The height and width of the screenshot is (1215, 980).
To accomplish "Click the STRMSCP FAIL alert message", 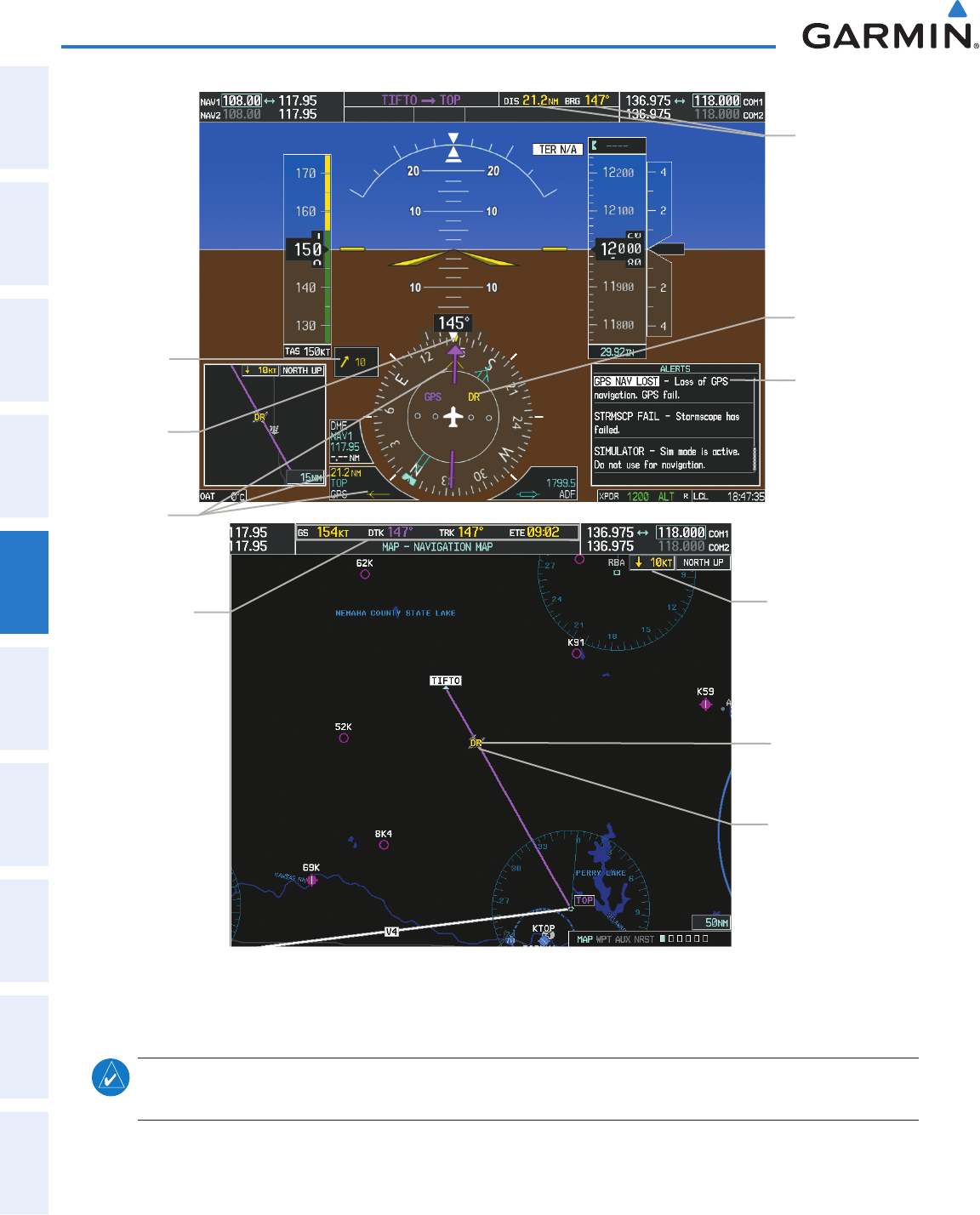I will point(667,423).
